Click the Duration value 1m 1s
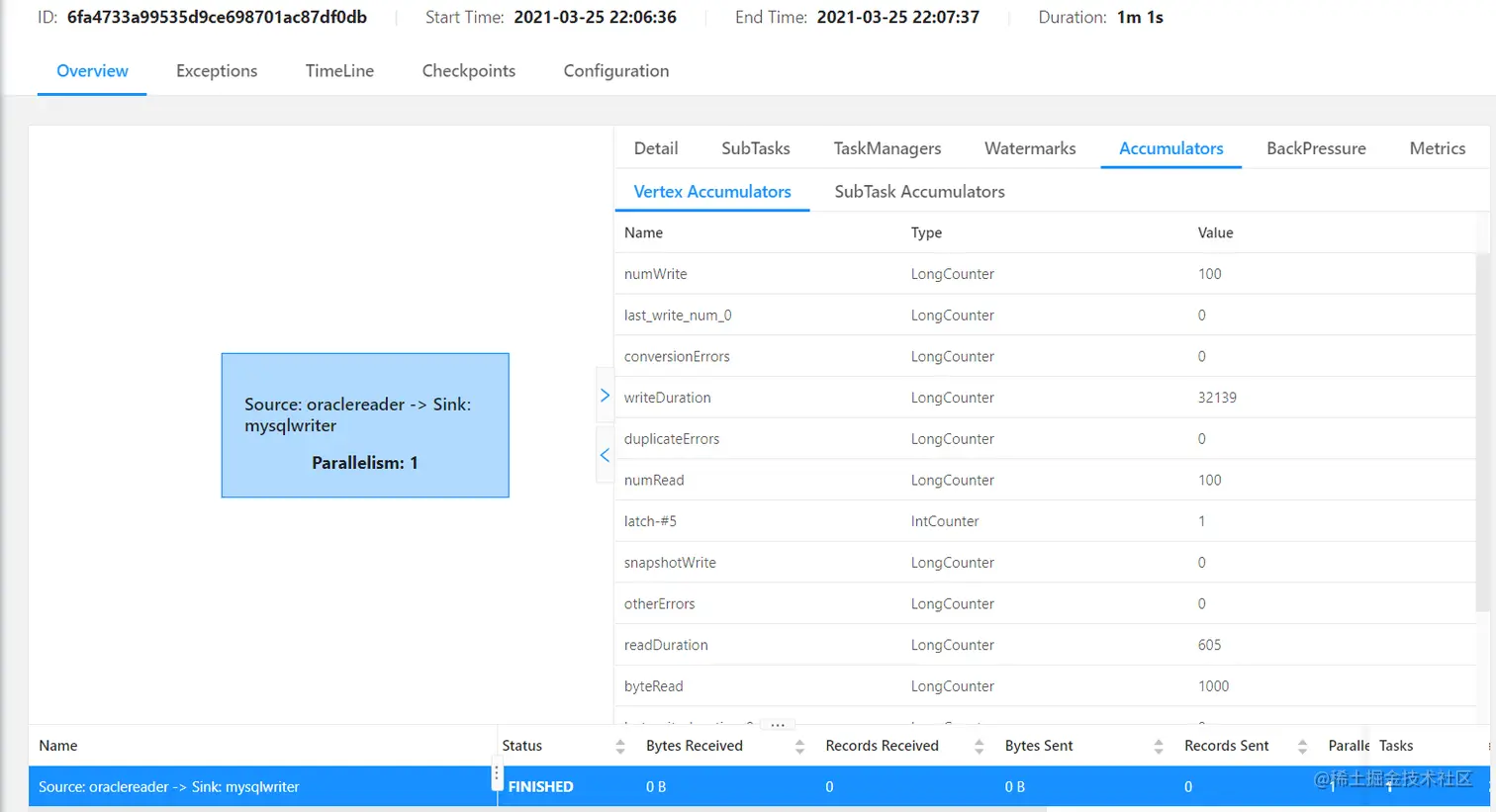 [1140, 17]
